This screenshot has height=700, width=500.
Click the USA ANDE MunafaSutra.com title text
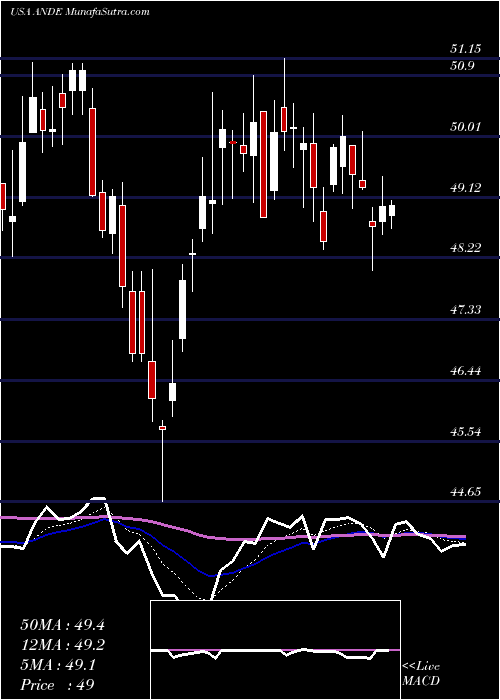[x=79, y=12]
